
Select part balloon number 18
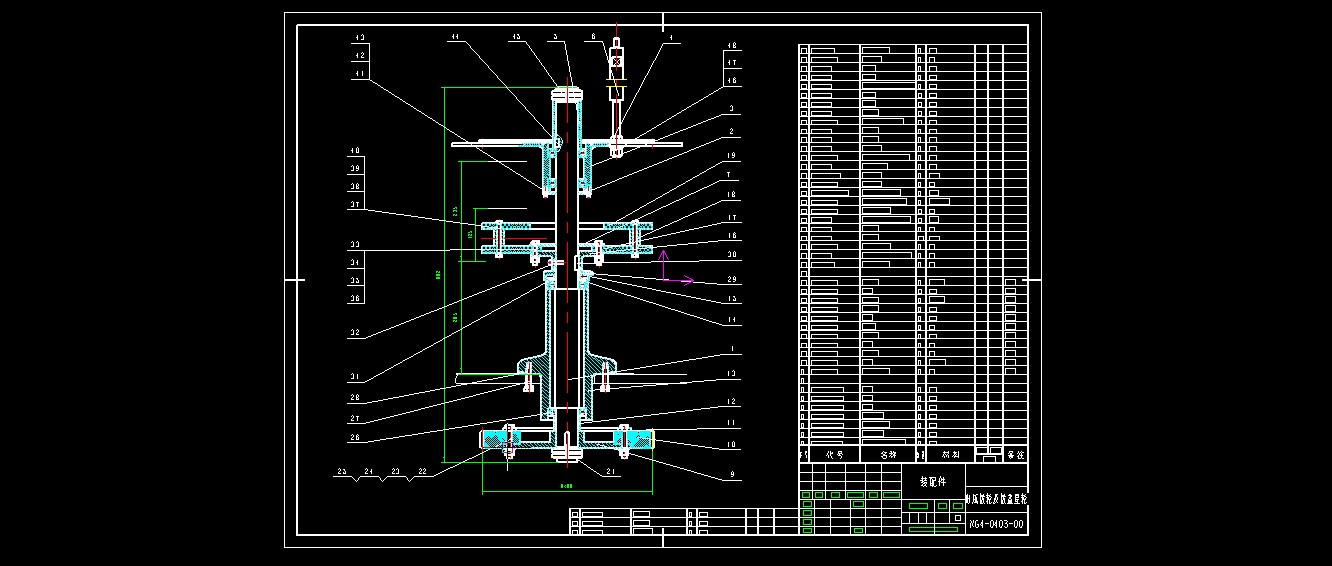(731, 195)
